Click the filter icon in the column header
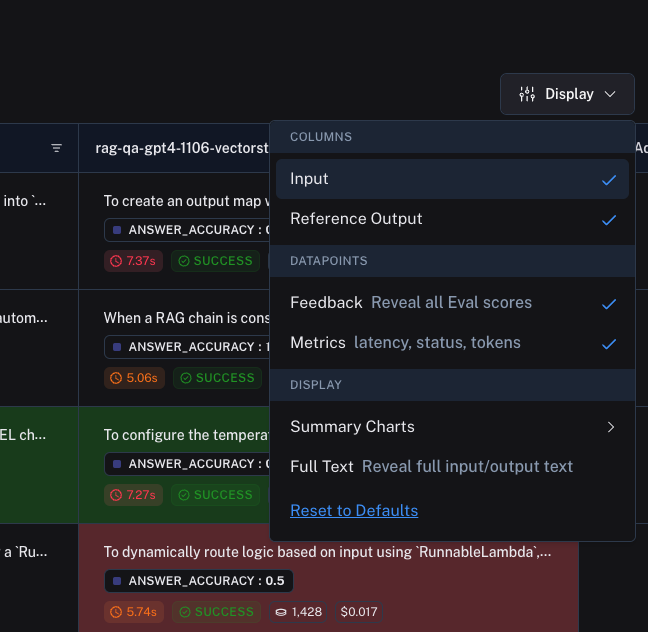 (57, 148)
